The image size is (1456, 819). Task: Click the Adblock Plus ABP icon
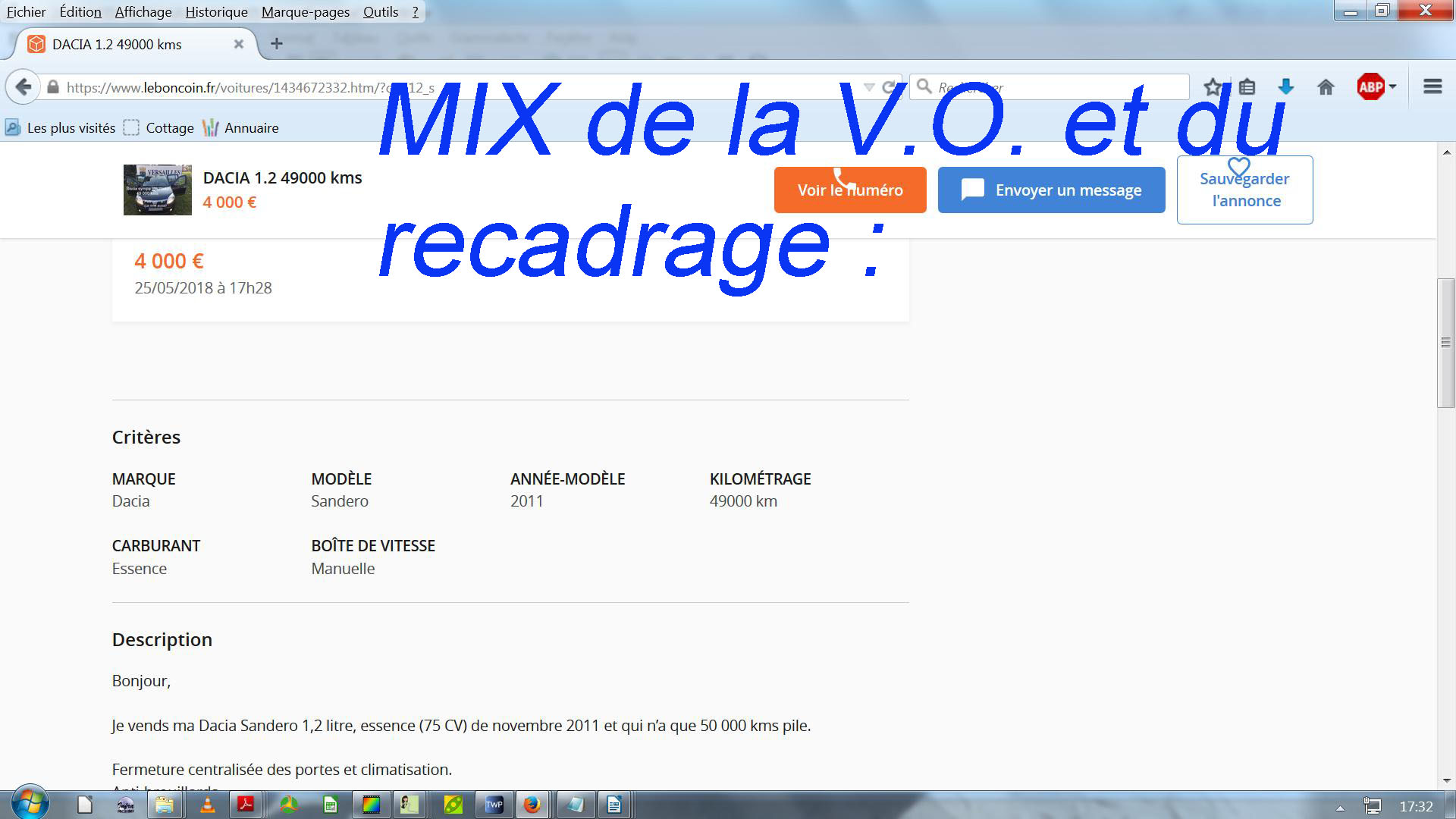(1370, 87)
